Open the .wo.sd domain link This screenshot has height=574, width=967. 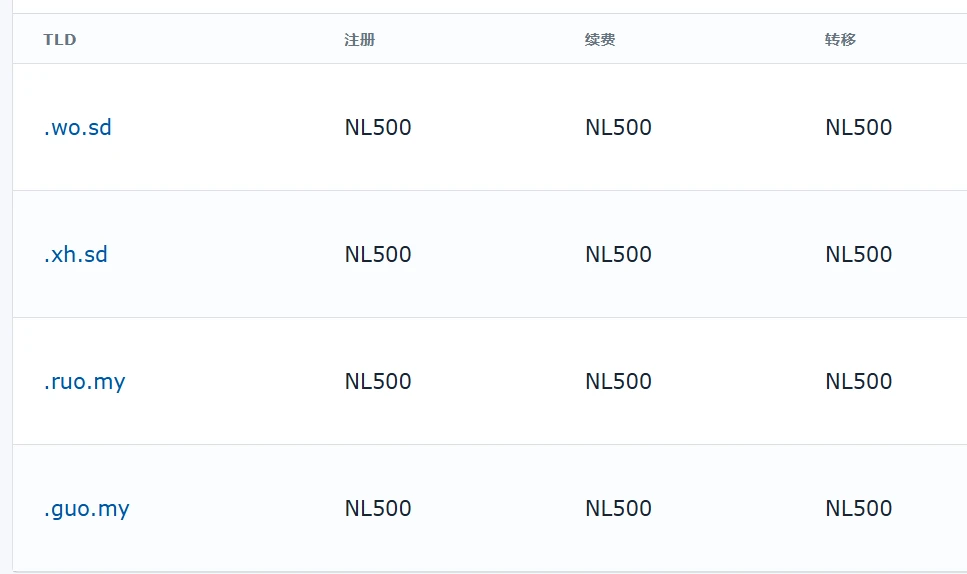click(x=78, y=128)
